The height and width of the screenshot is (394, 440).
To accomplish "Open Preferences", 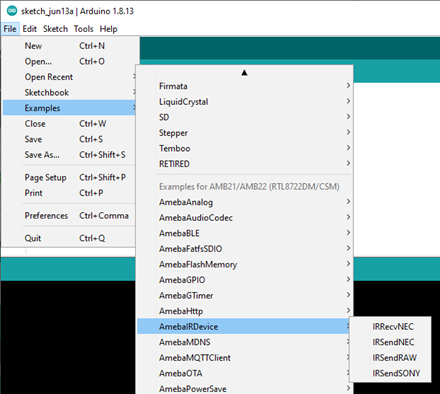I will pyautogui.click(x=69, y=216).
